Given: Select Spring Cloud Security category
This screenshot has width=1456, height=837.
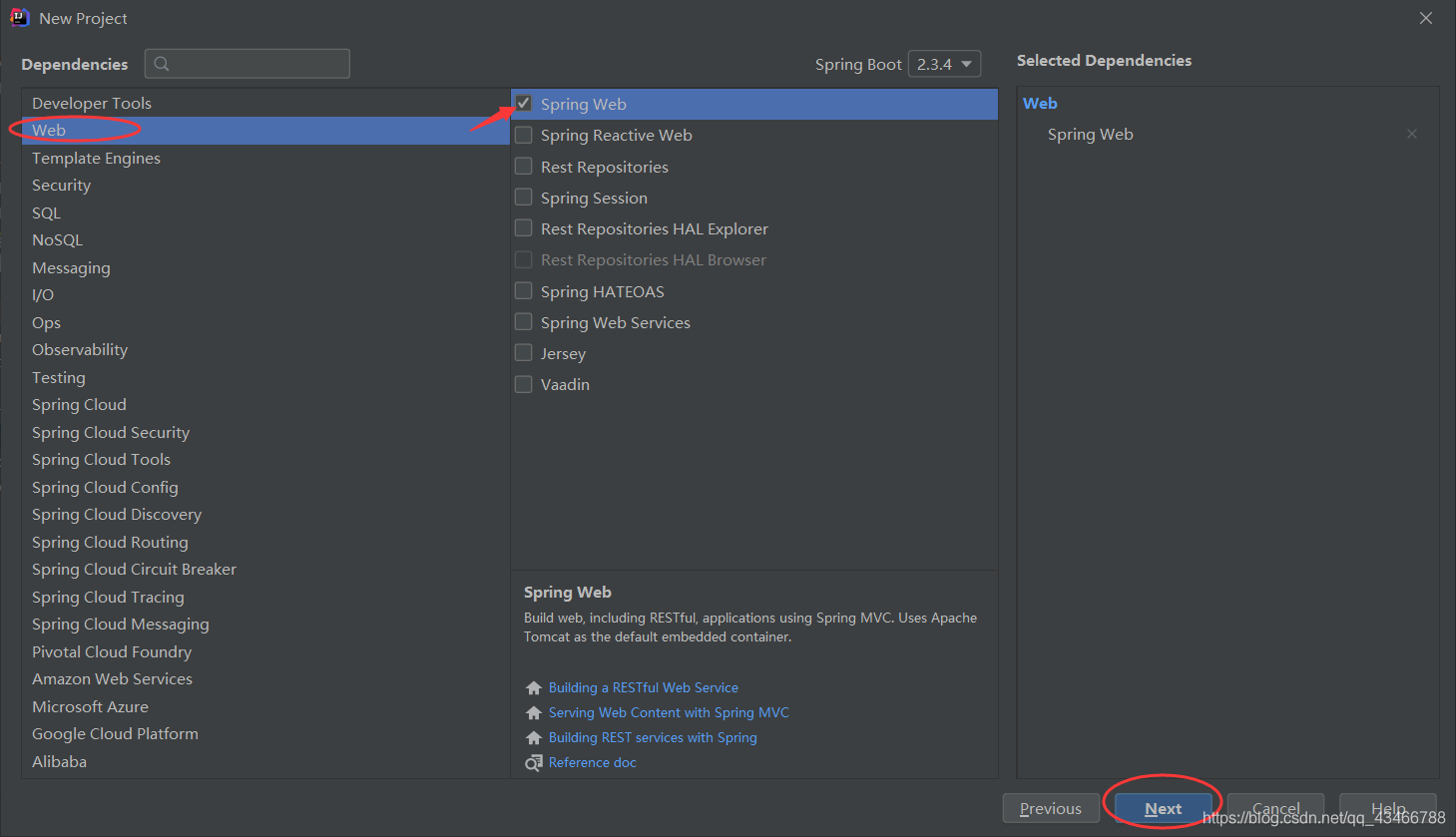Looking at the screenshot, I should point(265,432).
